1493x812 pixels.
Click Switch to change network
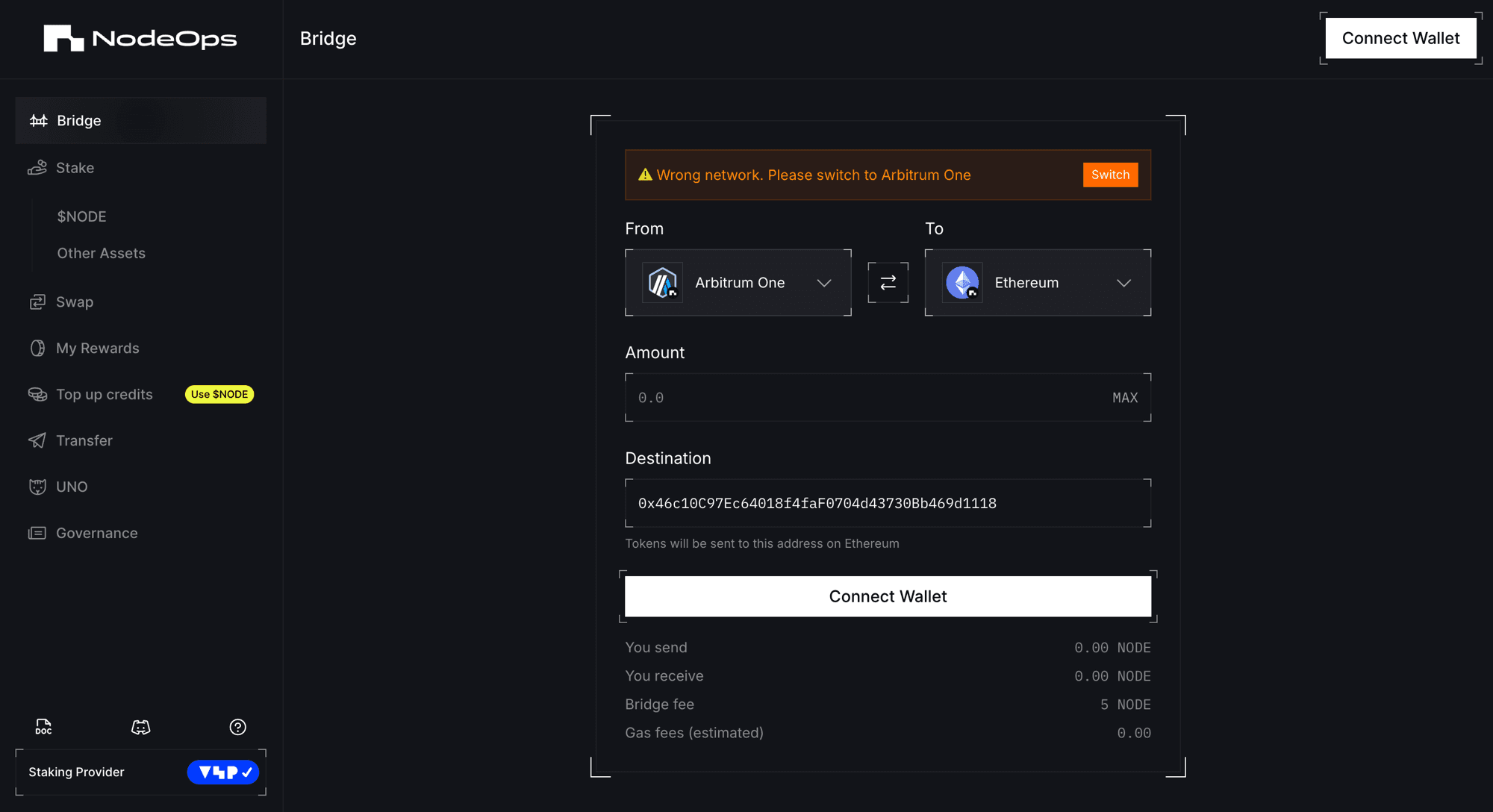(1111, 175)
